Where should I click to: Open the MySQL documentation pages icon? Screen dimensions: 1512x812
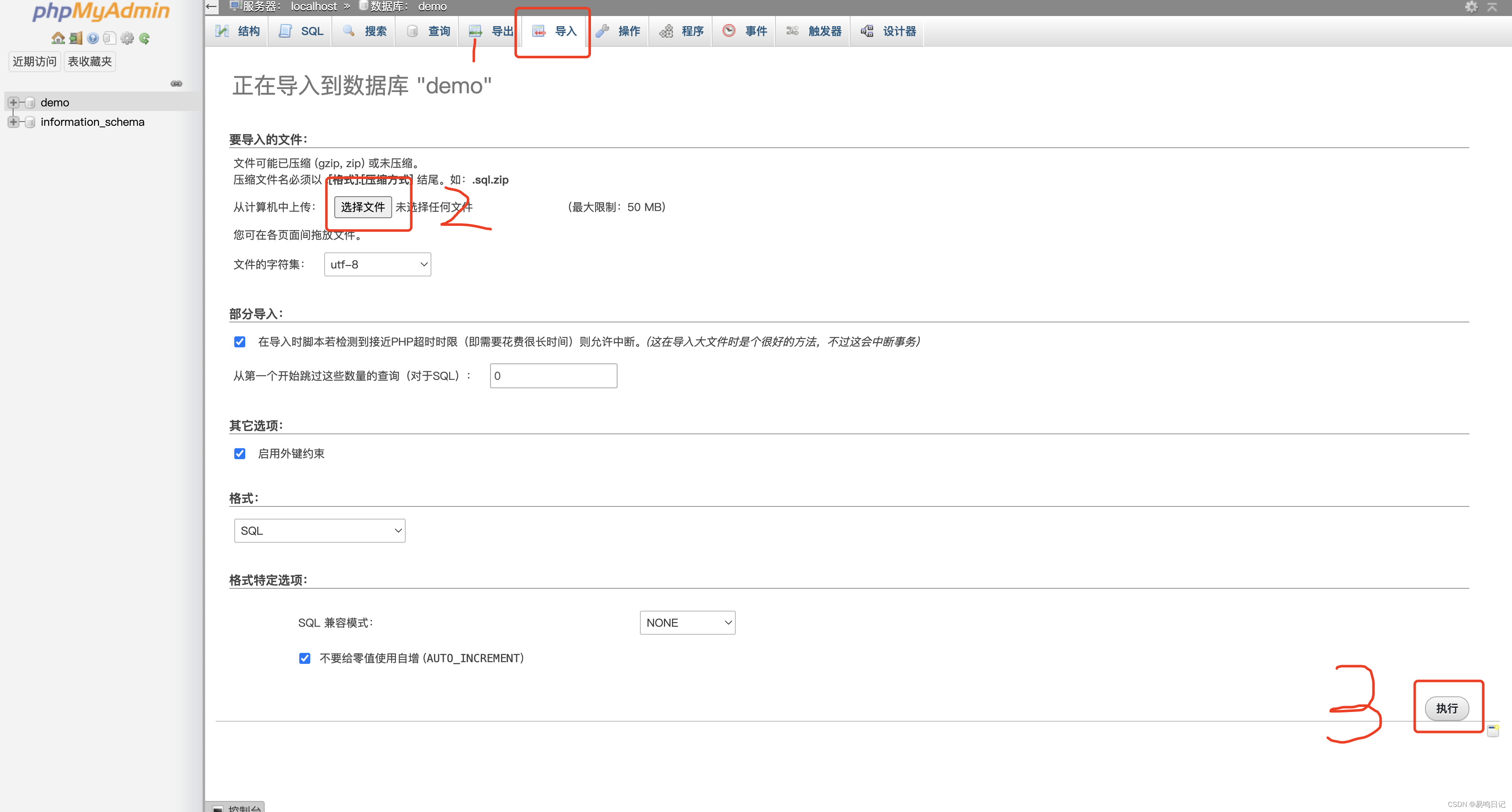pyautogui.click(x=109, y=38)
